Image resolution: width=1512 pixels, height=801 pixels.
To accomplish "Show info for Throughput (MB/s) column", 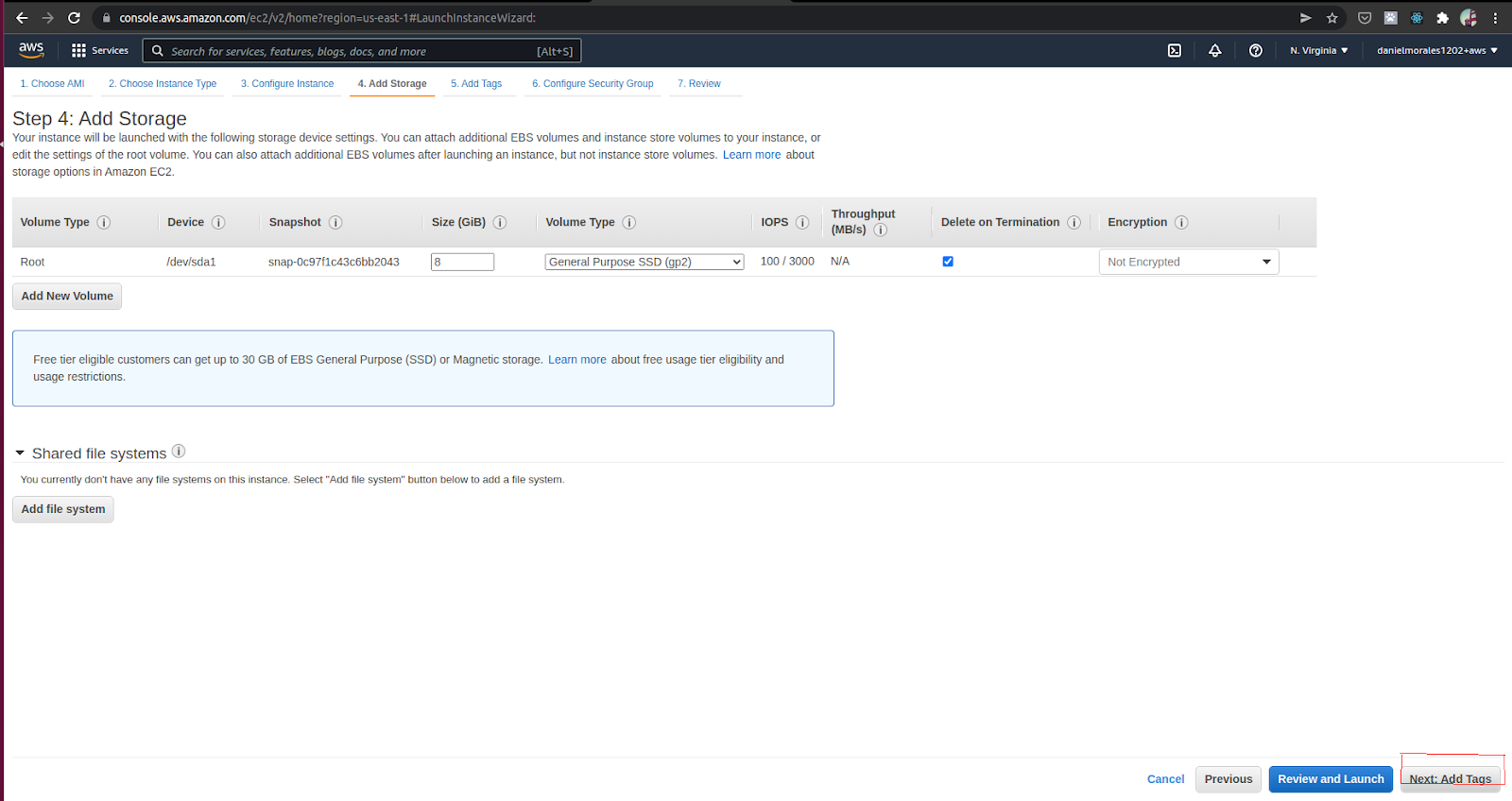I will 881,230.
